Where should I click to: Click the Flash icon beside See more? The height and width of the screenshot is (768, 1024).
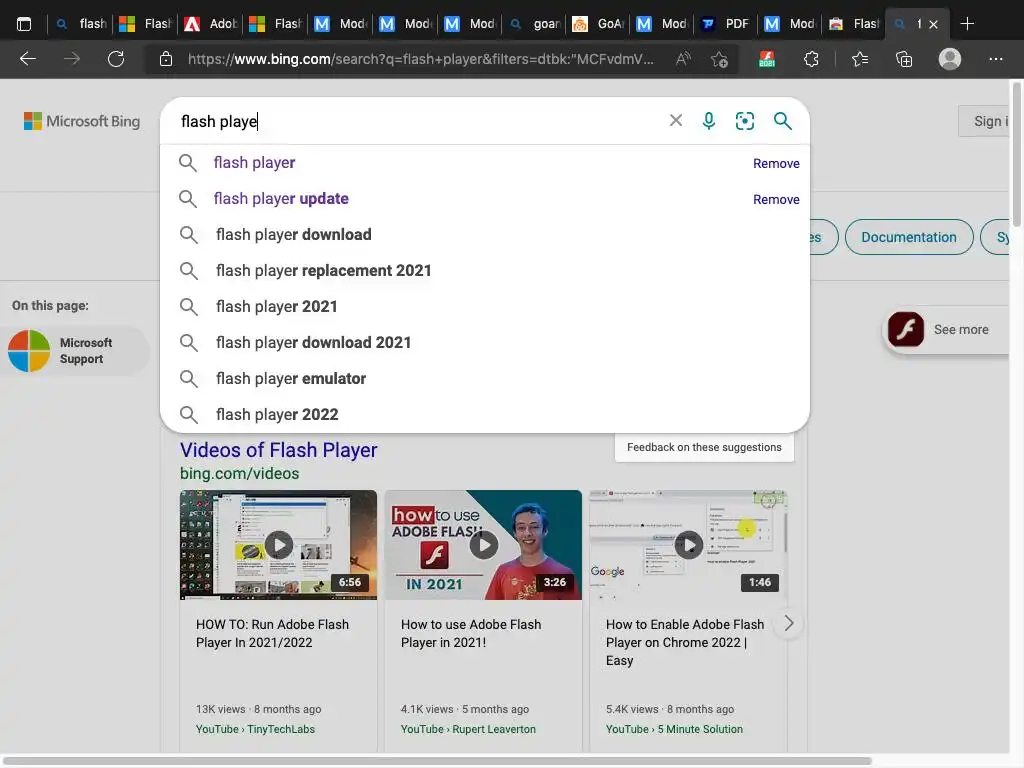click(906, 329)
